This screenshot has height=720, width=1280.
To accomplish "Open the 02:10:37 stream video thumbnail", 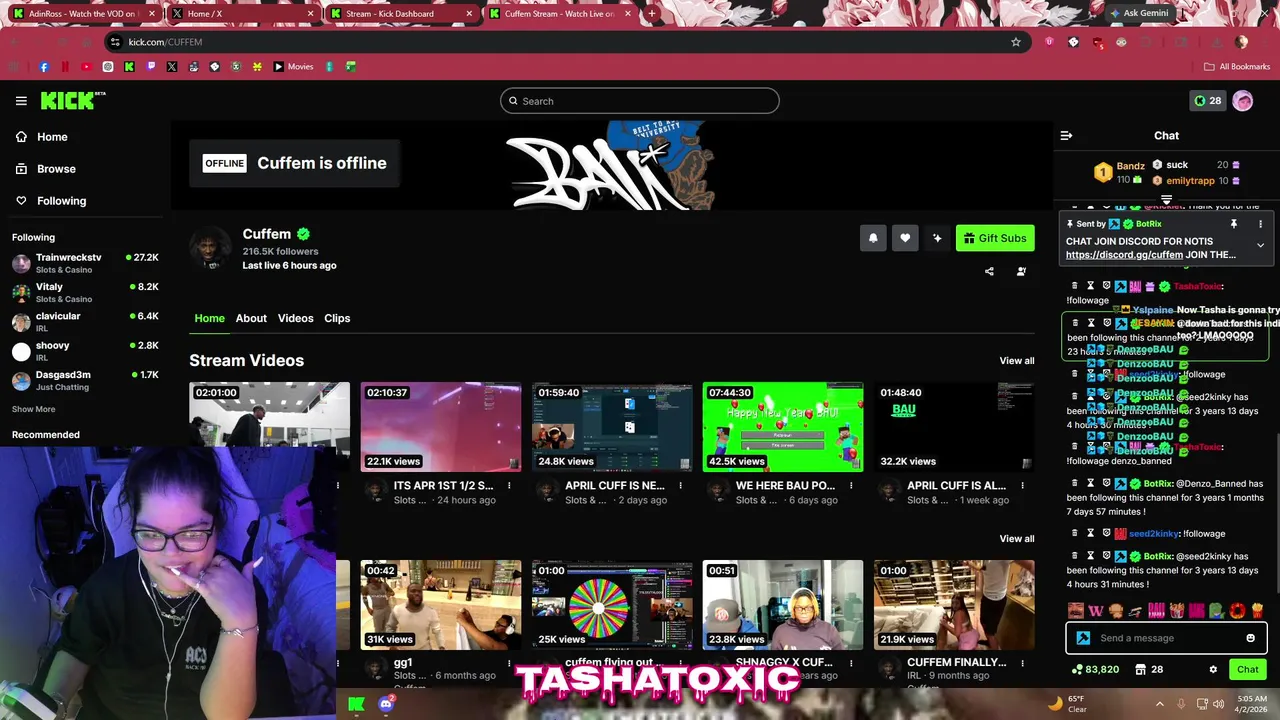I will [x=441, y=427].
